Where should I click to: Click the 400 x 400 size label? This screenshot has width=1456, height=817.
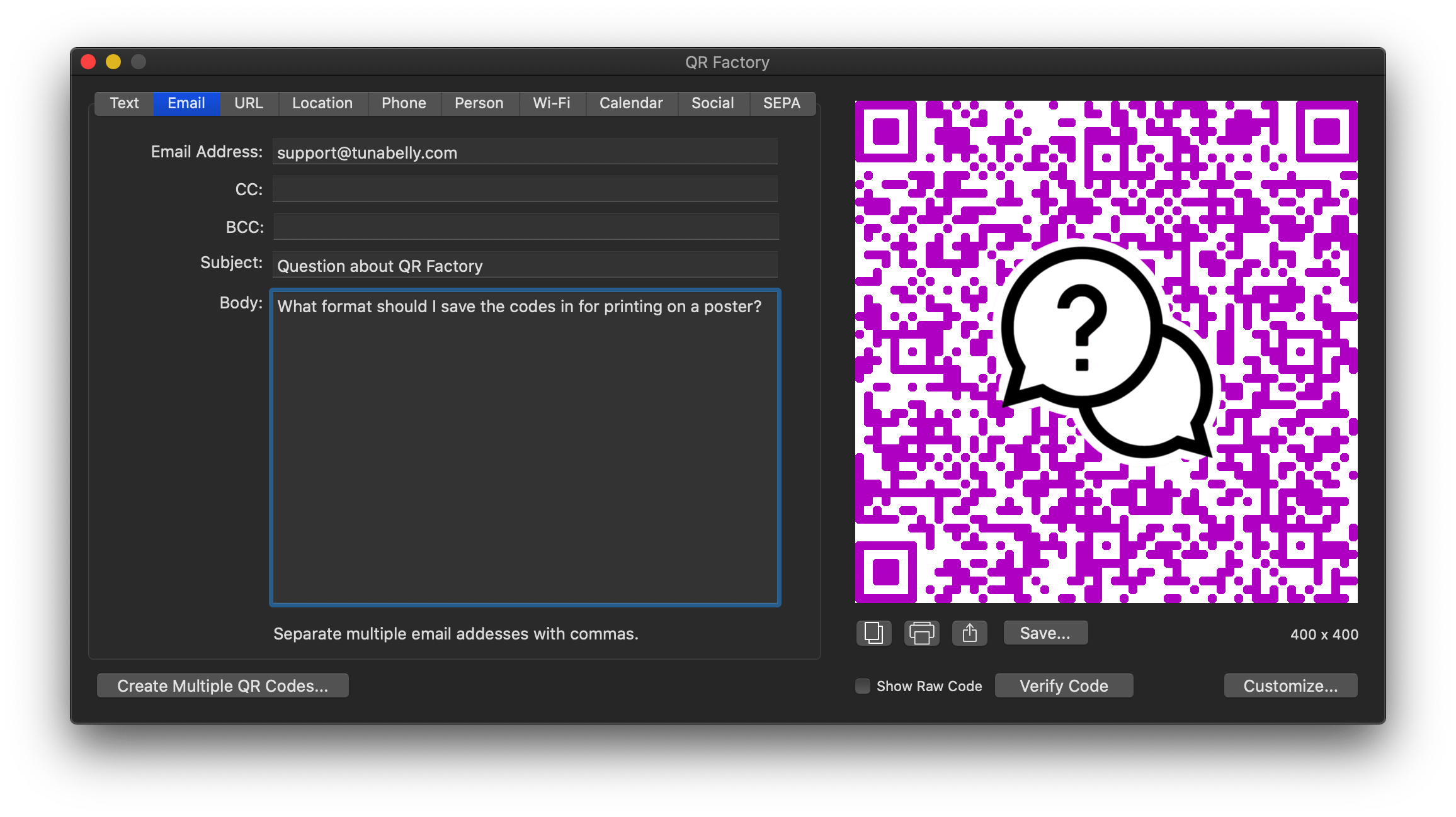click(x=1324, y=634)
